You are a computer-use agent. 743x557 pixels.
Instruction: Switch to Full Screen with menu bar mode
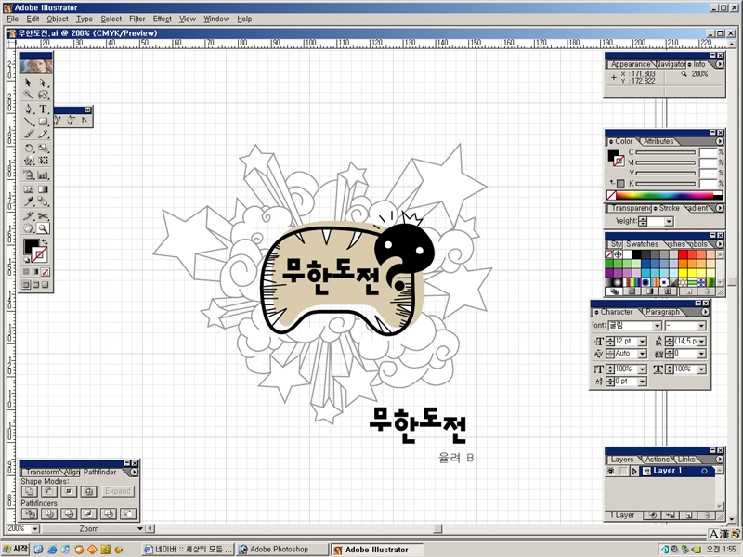click(36, 285)
